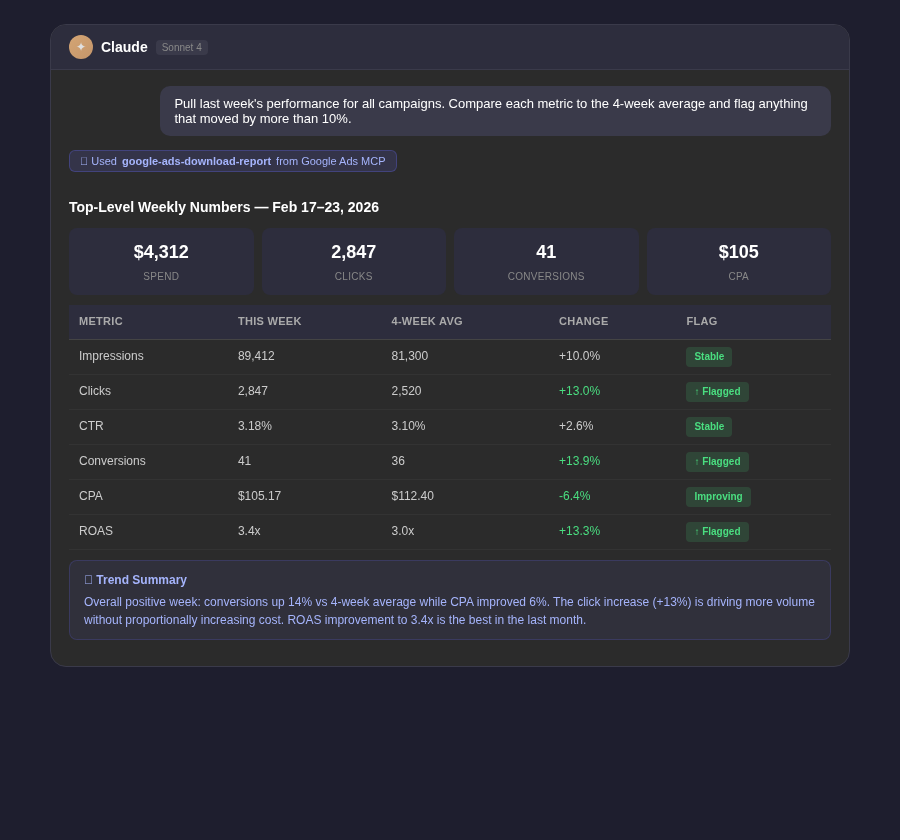Image resolution: width=900 pixels, height=840 pixels.
Task: Click the up arrow in ROAS Flagged badge
Action: click(697, 531)
